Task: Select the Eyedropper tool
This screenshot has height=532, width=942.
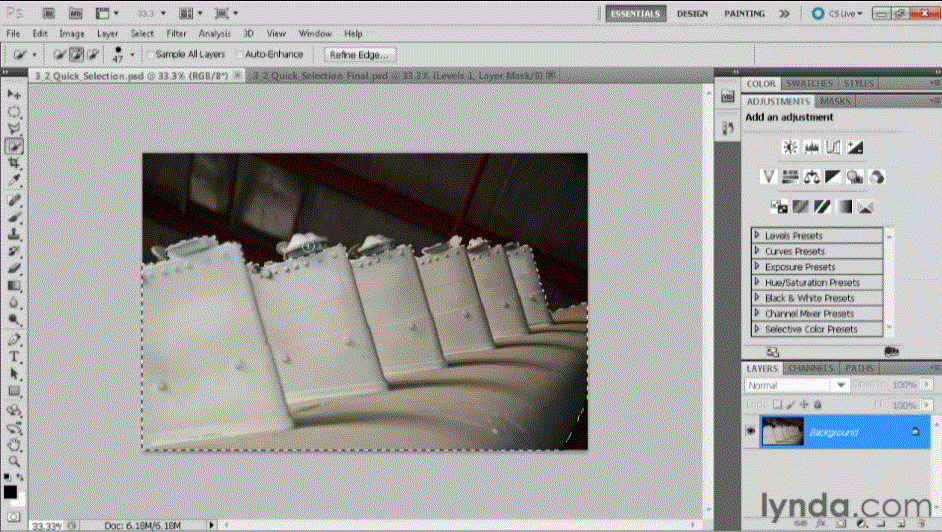Action: 14,179
